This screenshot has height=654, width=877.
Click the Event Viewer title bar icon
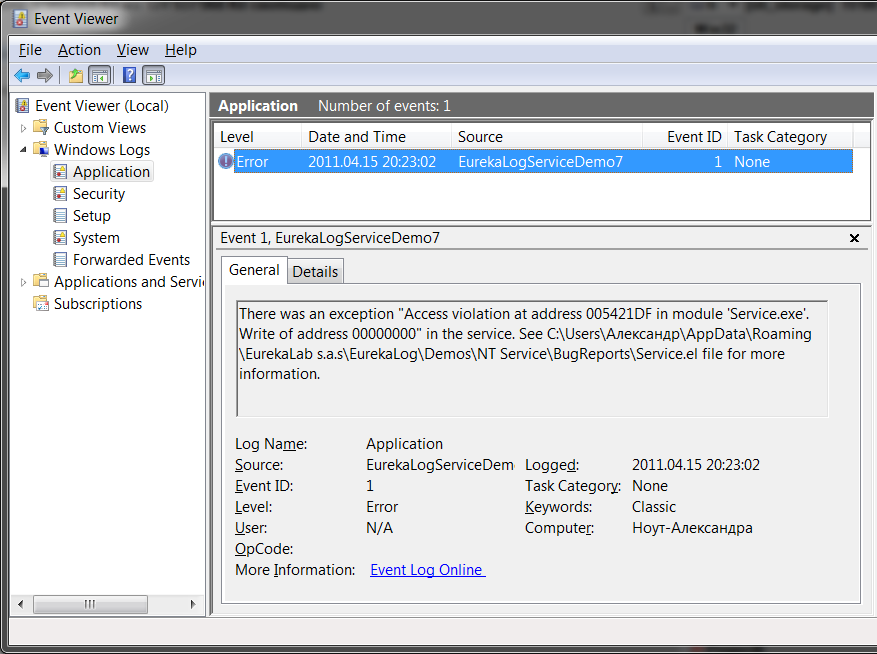click(20, 18)
